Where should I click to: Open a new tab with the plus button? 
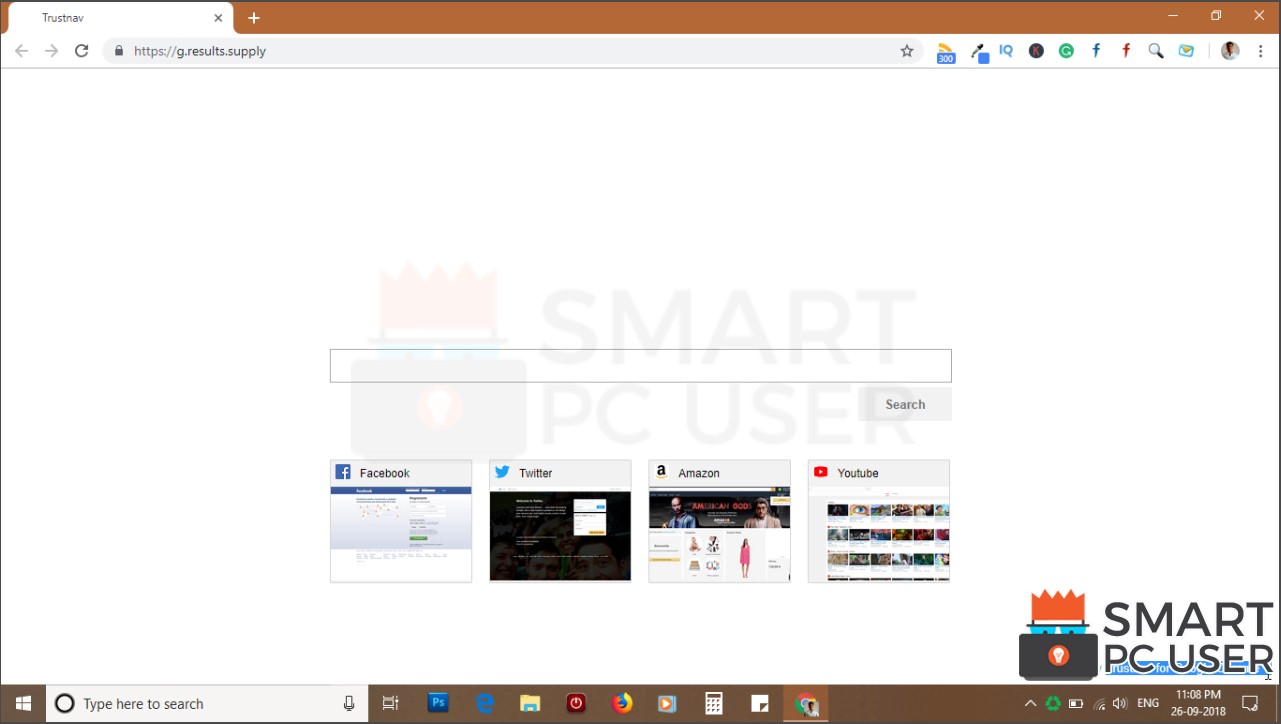[x=254, y=18]
